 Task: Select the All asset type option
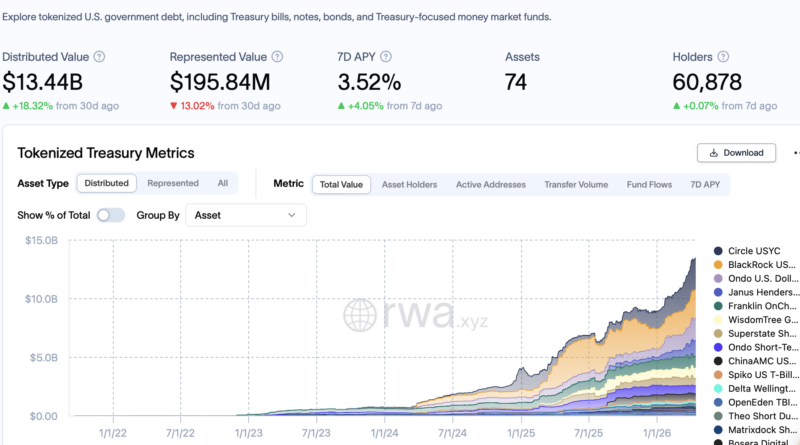pyautogui.click(x=222, y=184)
